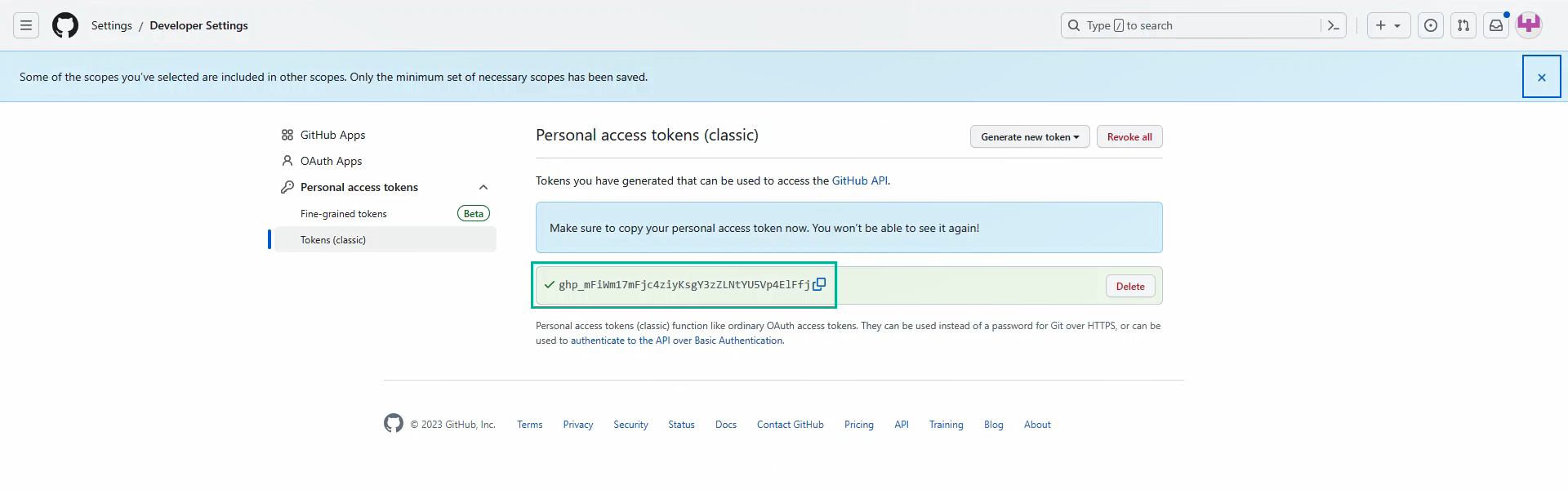
Task: Click the footer GitHub logo
Action: click(394, 423)
